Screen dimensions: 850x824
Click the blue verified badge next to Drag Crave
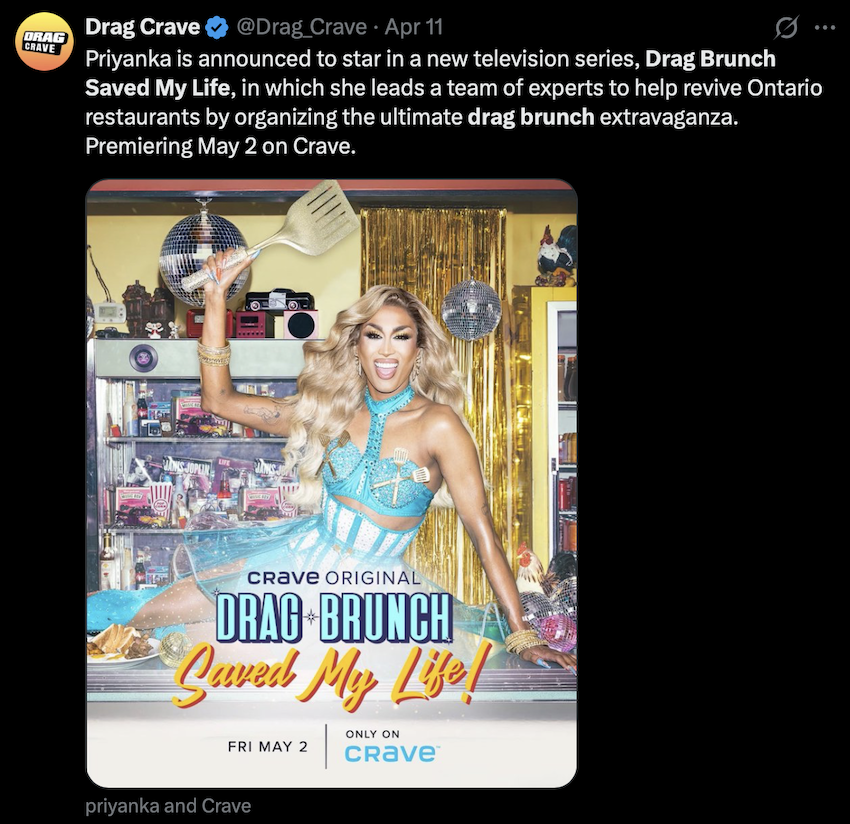coord(216,27)
